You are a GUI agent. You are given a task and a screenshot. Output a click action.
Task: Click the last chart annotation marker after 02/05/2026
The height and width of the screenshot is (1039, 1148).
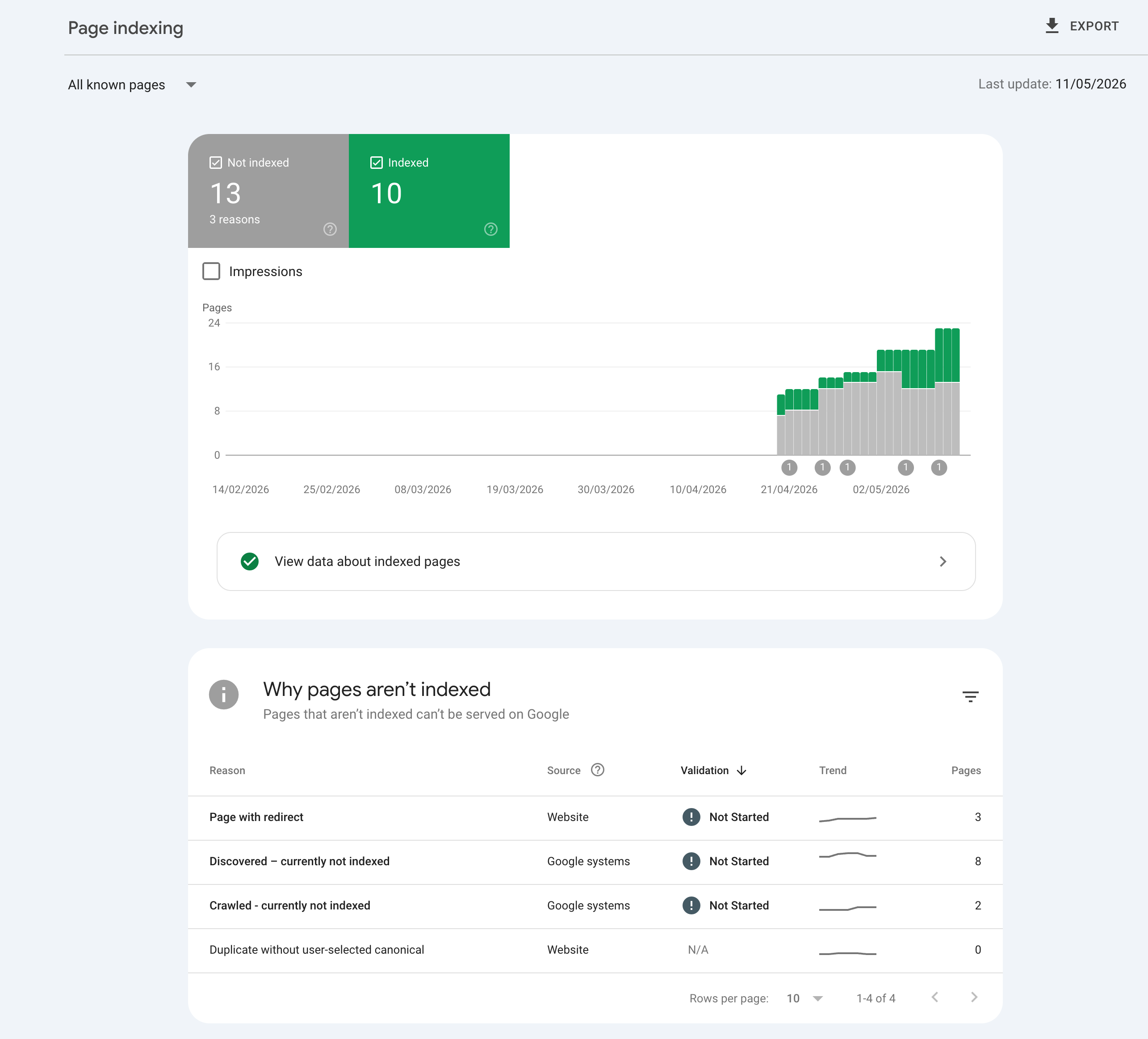(939, 467)
